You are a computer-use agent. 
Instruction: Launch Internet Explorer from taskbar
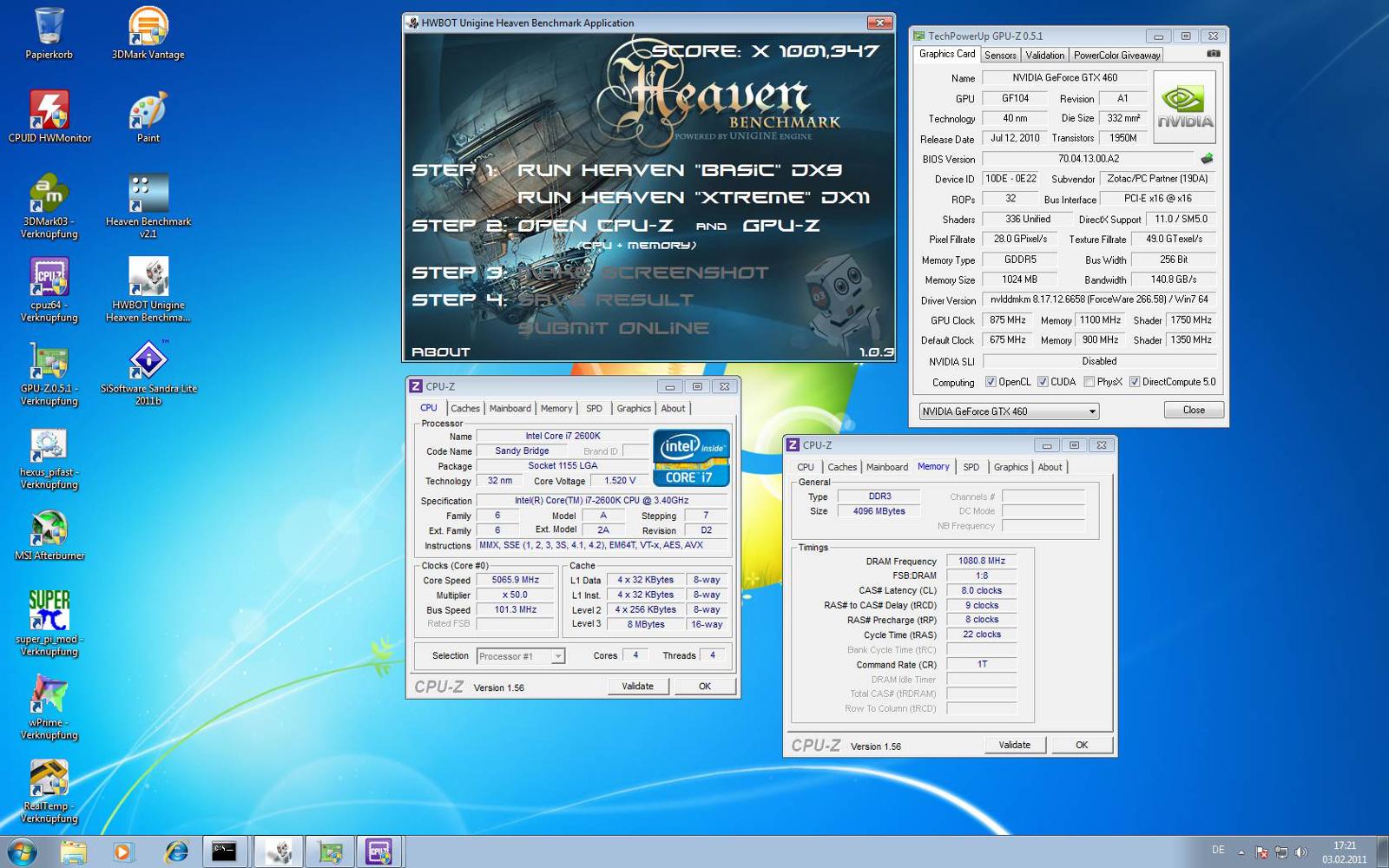pos(175,852)
